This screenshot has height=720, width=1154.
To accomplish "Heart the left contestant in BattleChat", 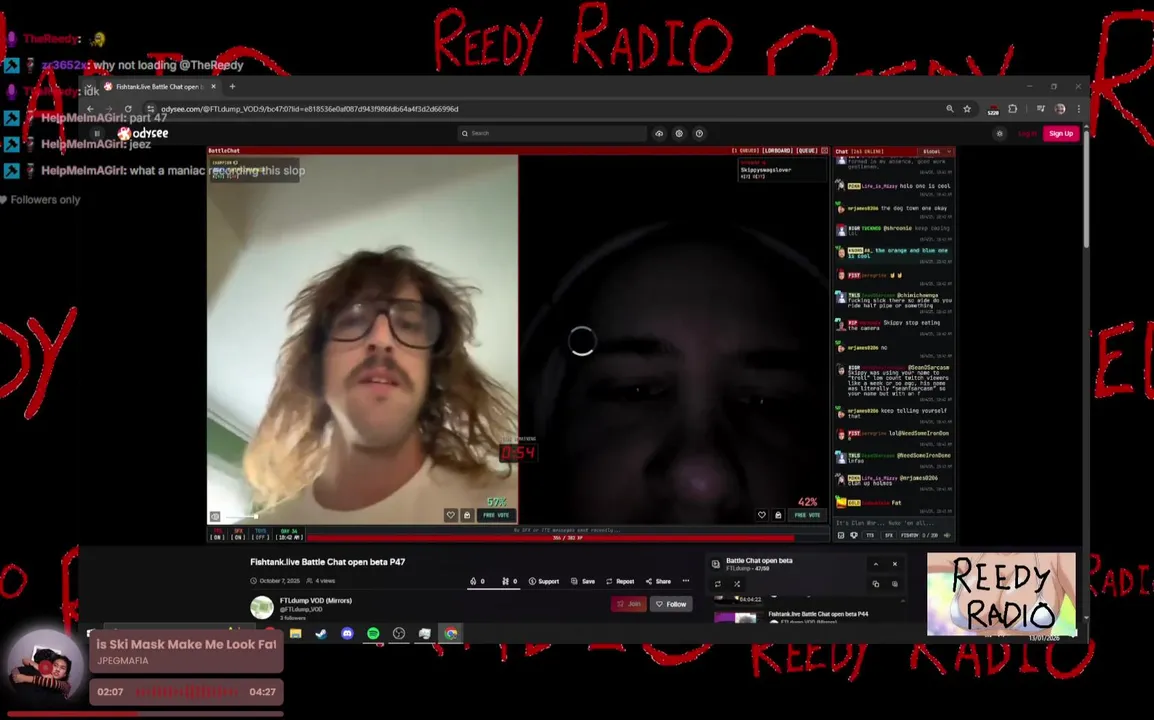I will 450,515.
